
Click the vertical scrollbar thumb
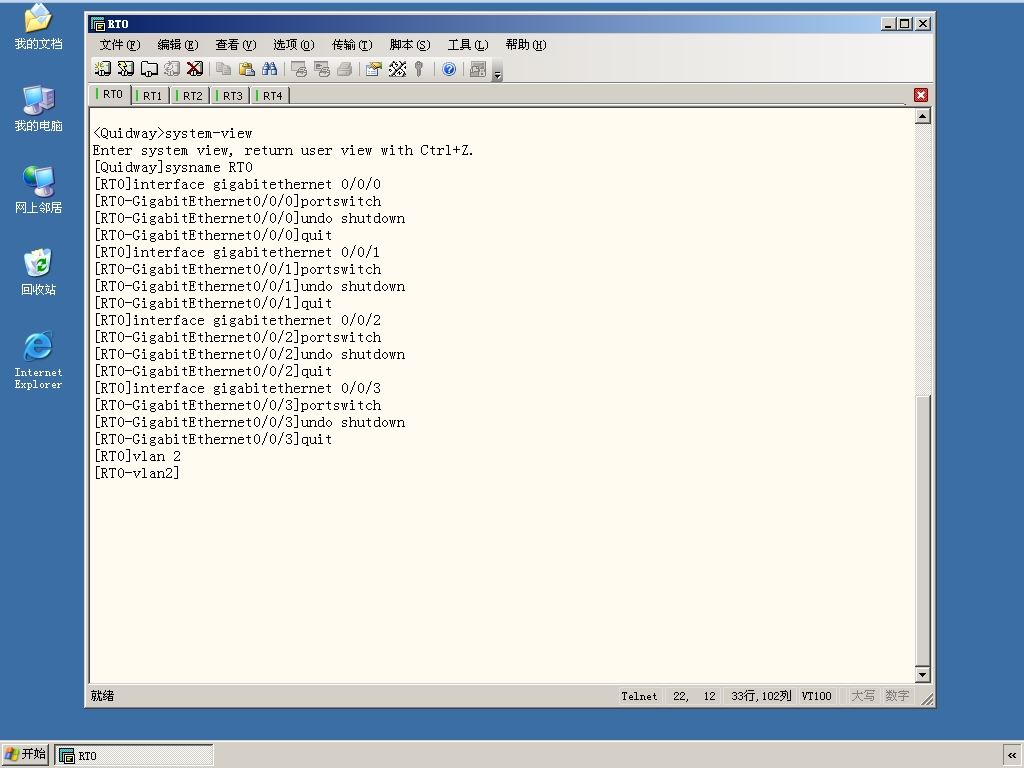(922, 530)
